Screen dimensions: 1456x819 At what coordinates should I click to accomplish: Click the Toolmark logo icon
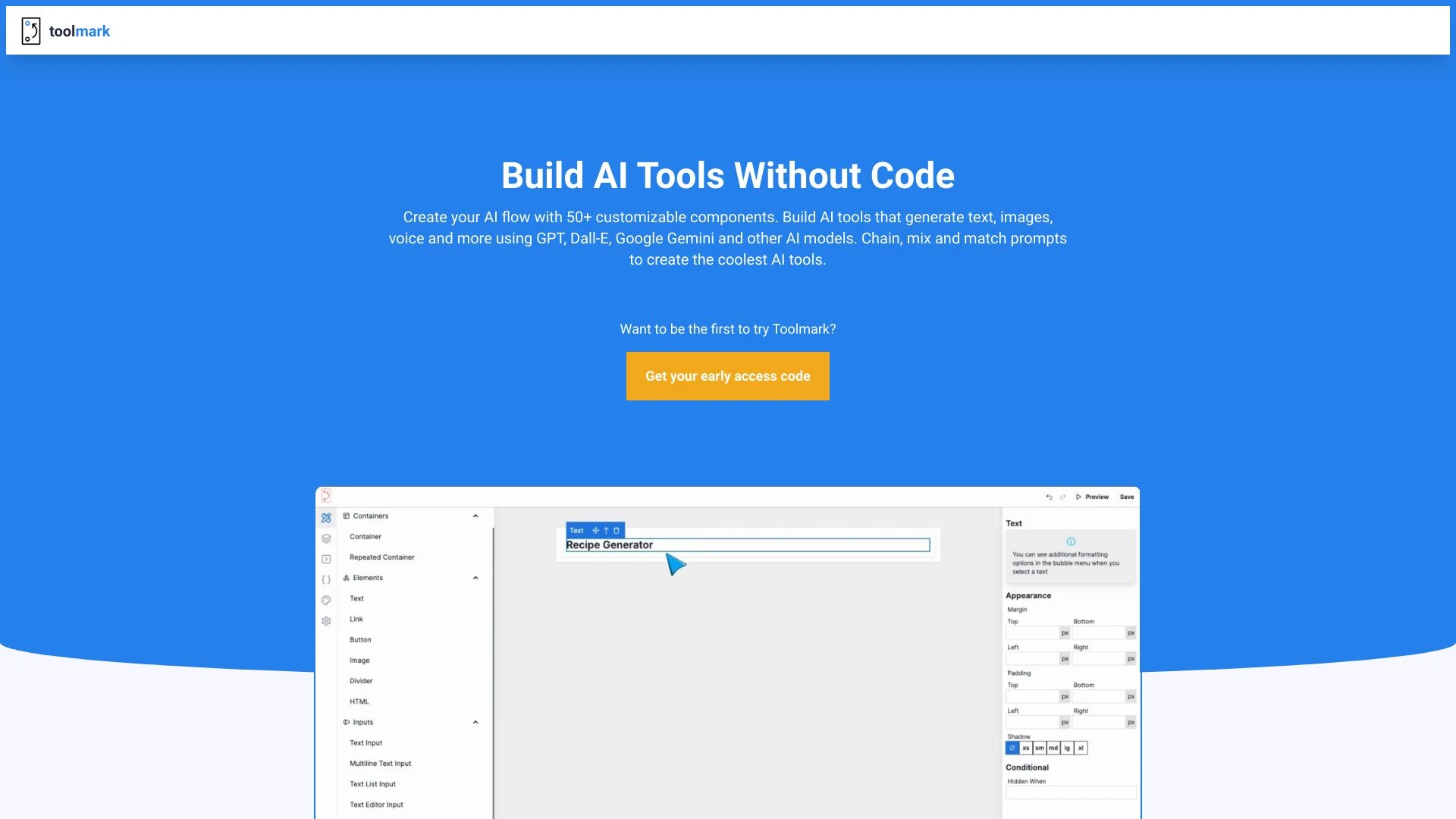pyautogui.click(x=30, y=31)
